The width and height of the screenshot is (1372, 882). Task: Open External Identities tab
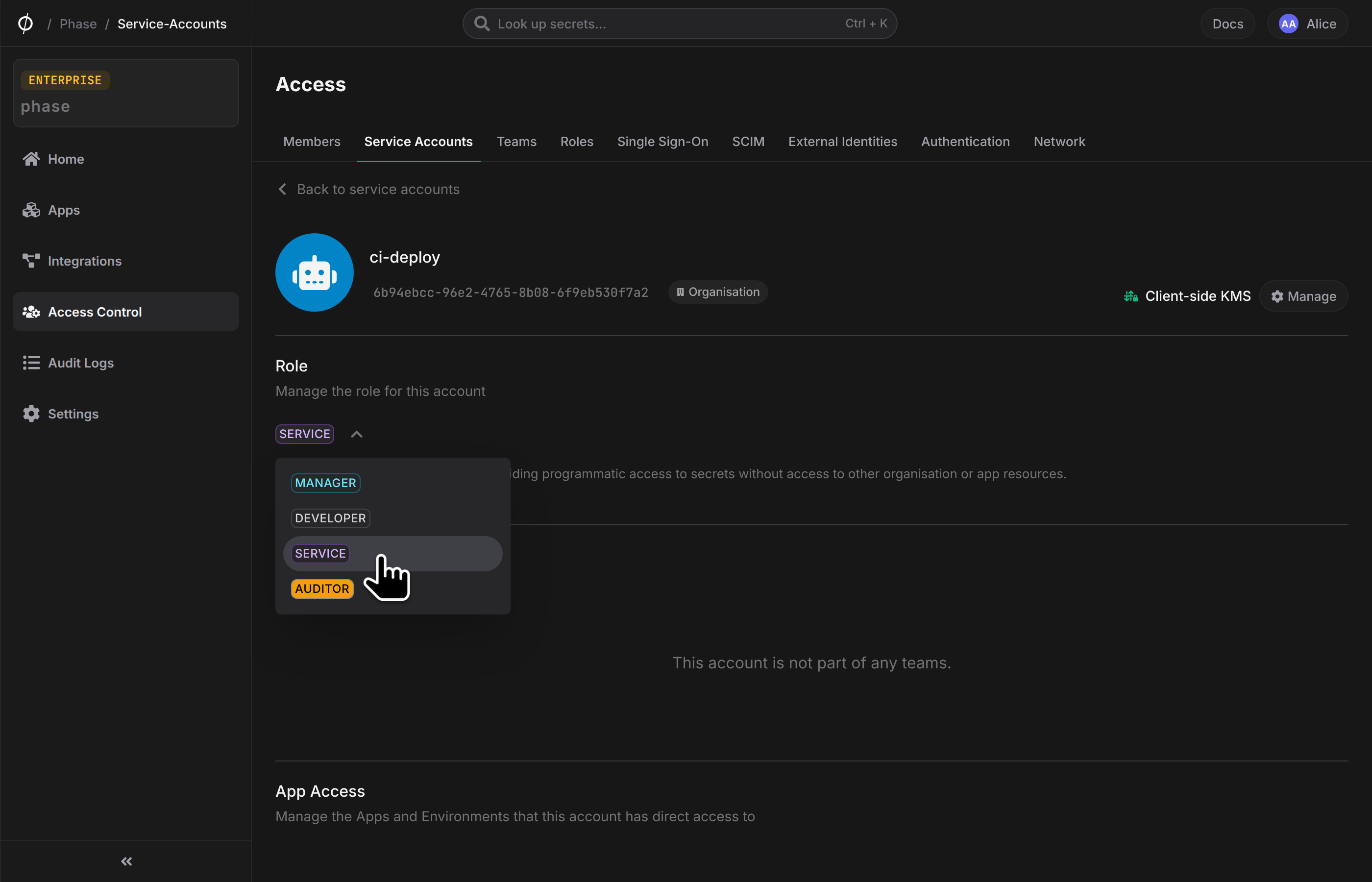point(842,142)
